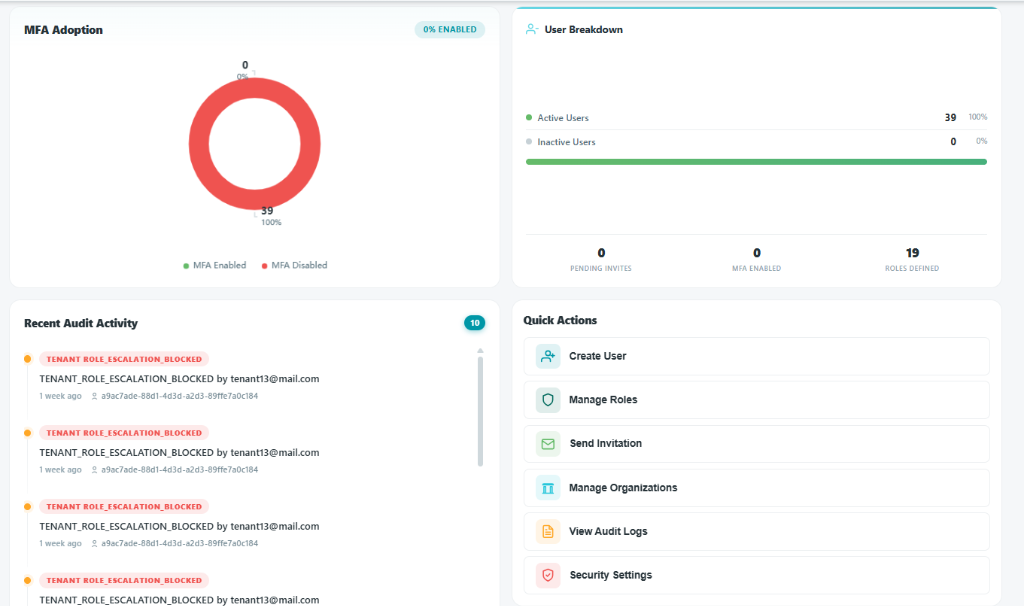
Task: Click the audit activity count badge 10
Action: tap(475, 323)
